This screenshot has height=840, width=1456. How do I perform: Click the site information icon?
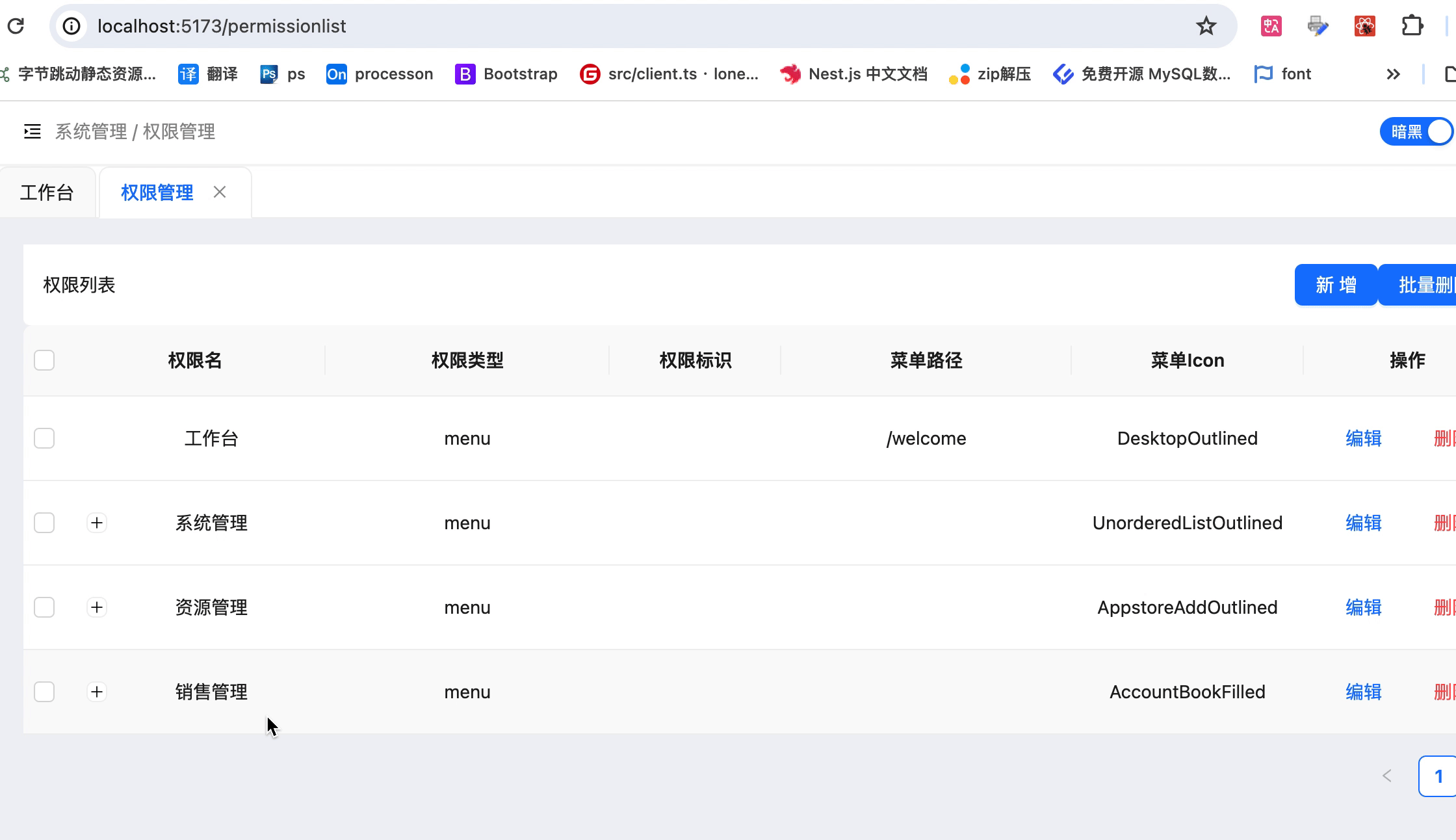(71, 26)
